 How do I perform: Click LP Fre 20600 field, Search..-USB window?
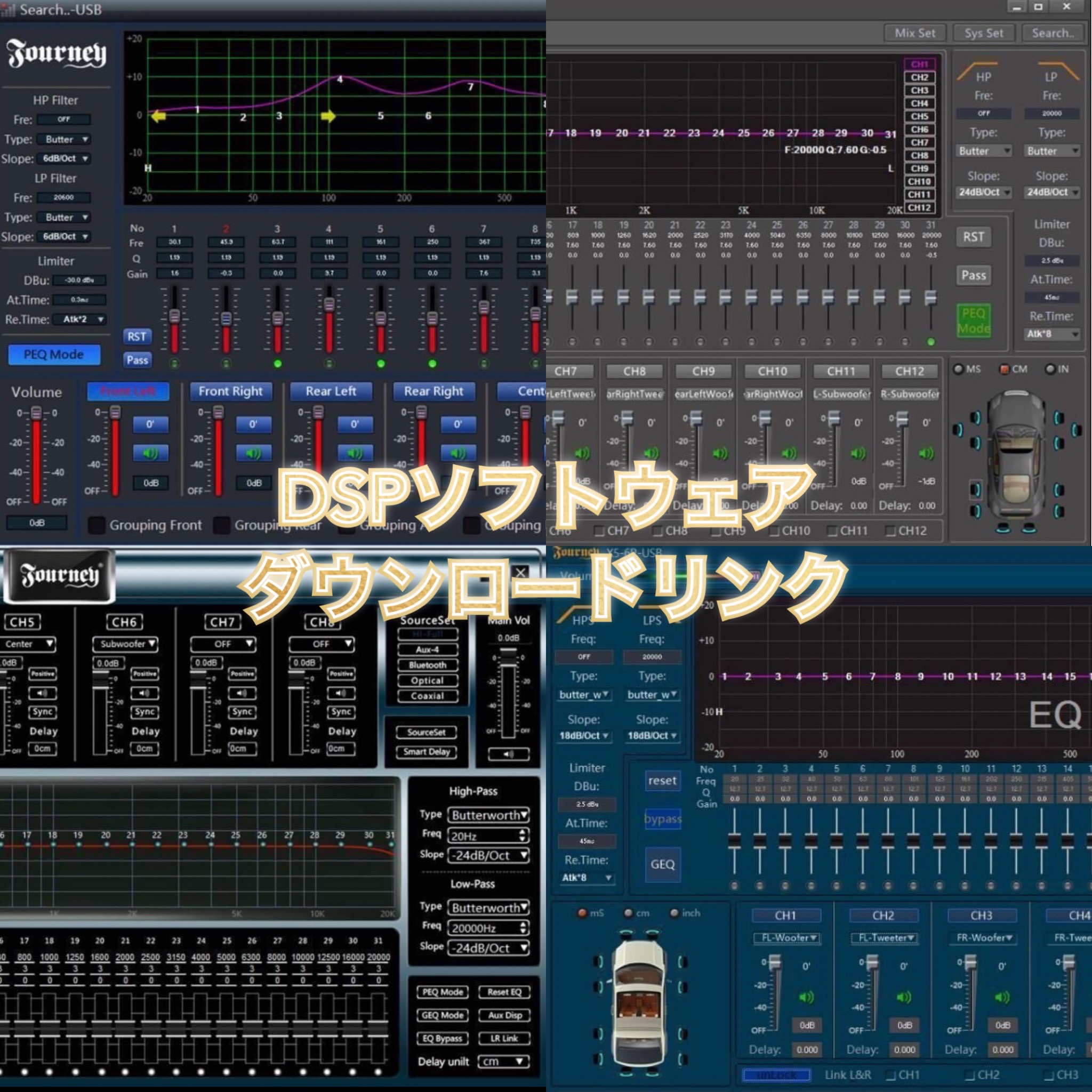tap(64, 197)
